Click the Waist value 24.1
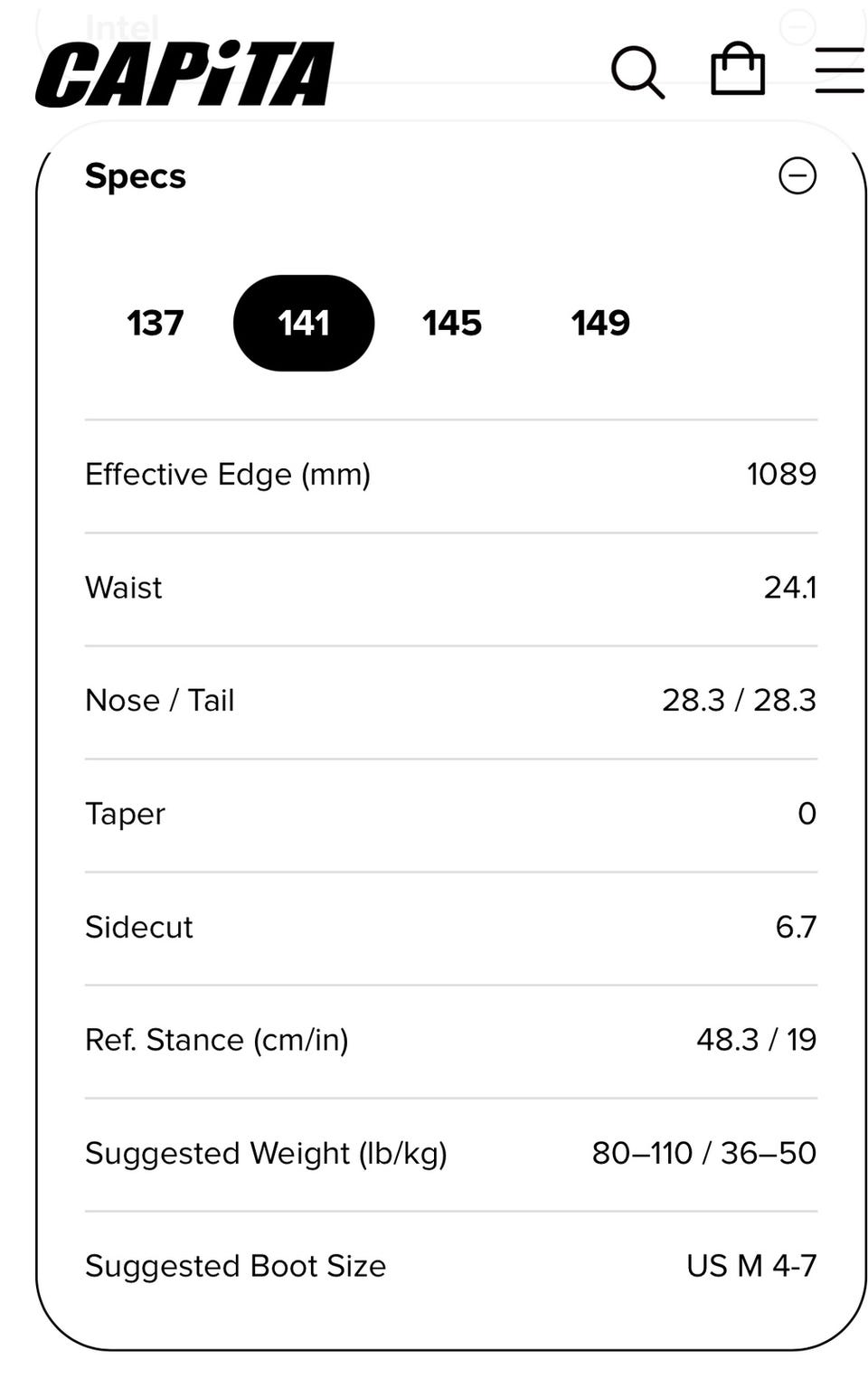The height and width of the screenshot is (1378, 868). [x=789, y=588]
